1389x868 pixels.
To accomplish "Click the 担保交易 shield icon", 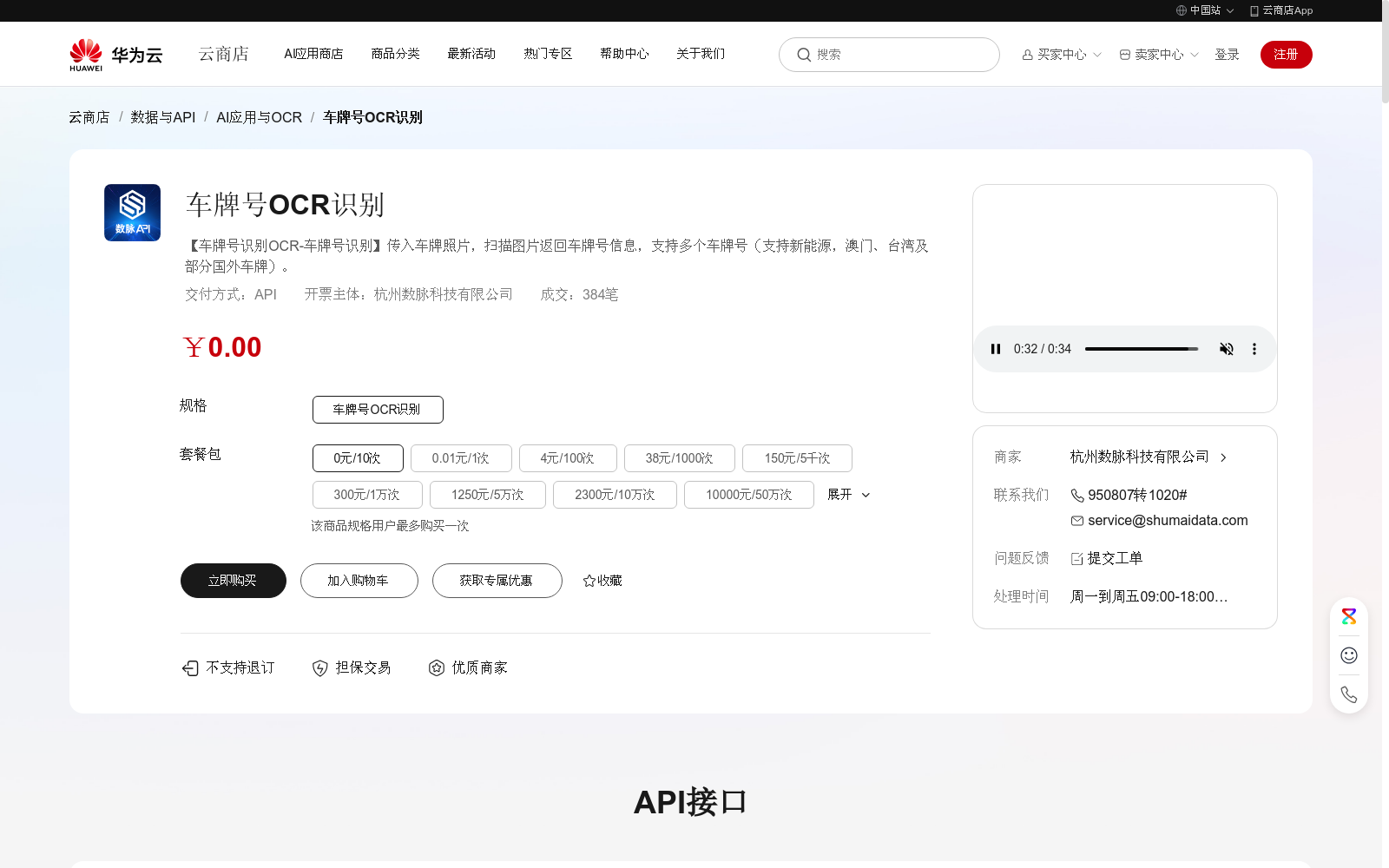I will coord(320,667).
